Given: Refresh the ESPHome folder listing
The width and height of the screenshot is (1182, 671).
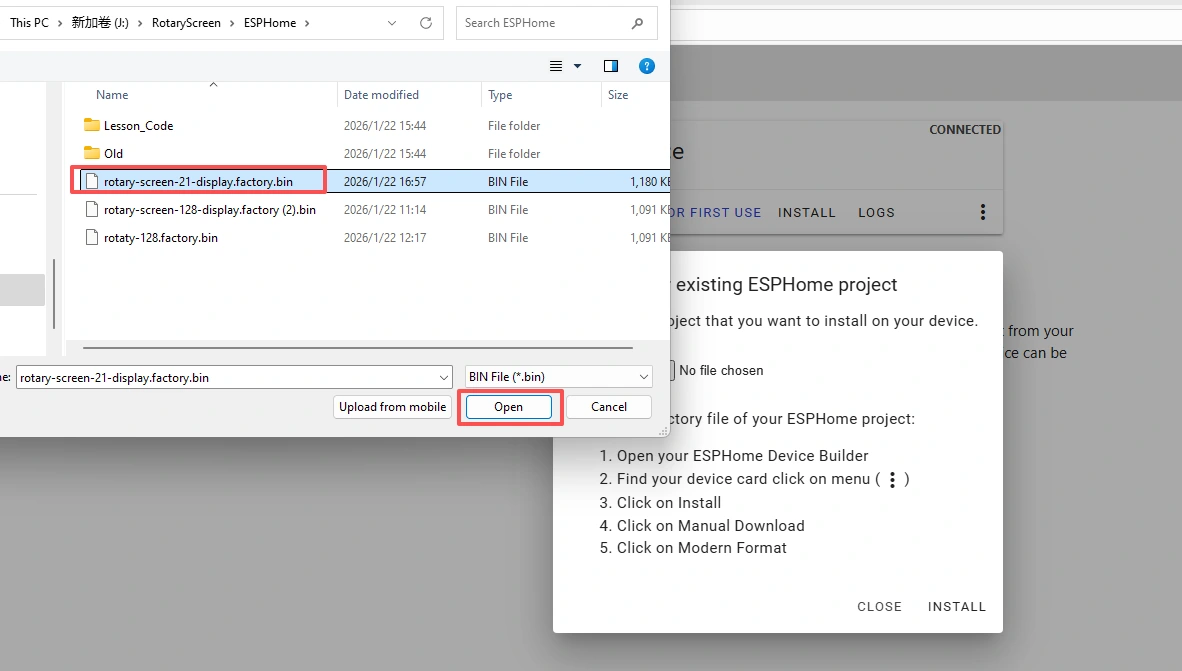Looking at the screenshot, I should point(426,23).
